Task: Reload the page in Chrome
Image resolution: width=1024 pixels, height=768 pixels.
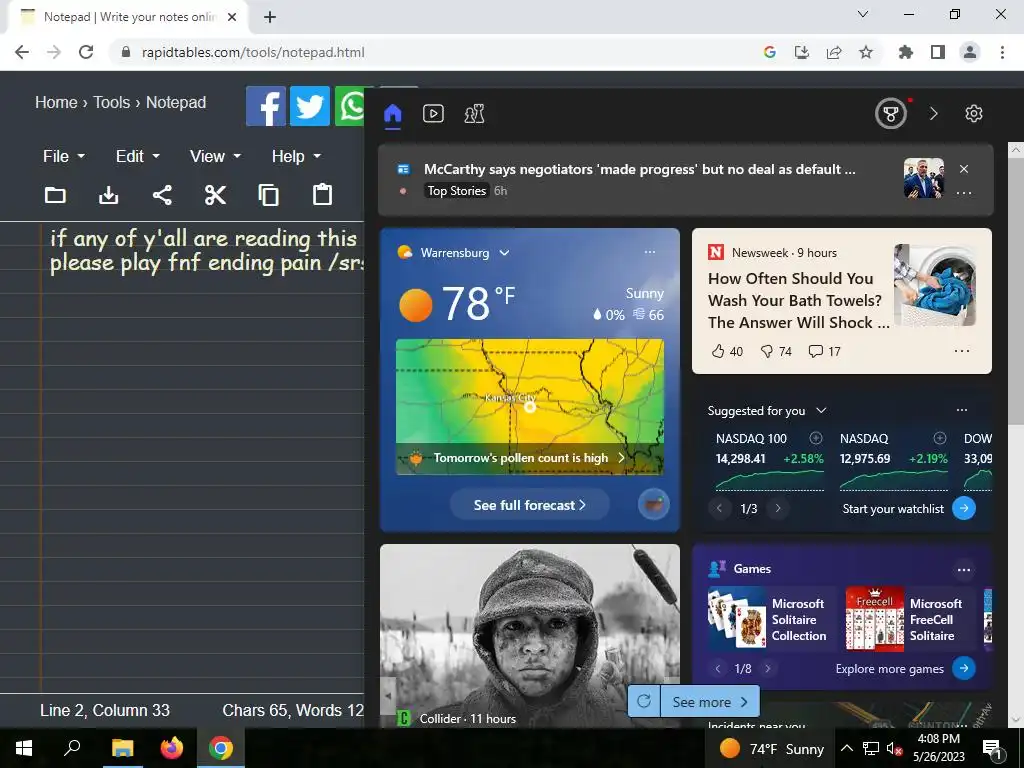Action: pos(86,52)
